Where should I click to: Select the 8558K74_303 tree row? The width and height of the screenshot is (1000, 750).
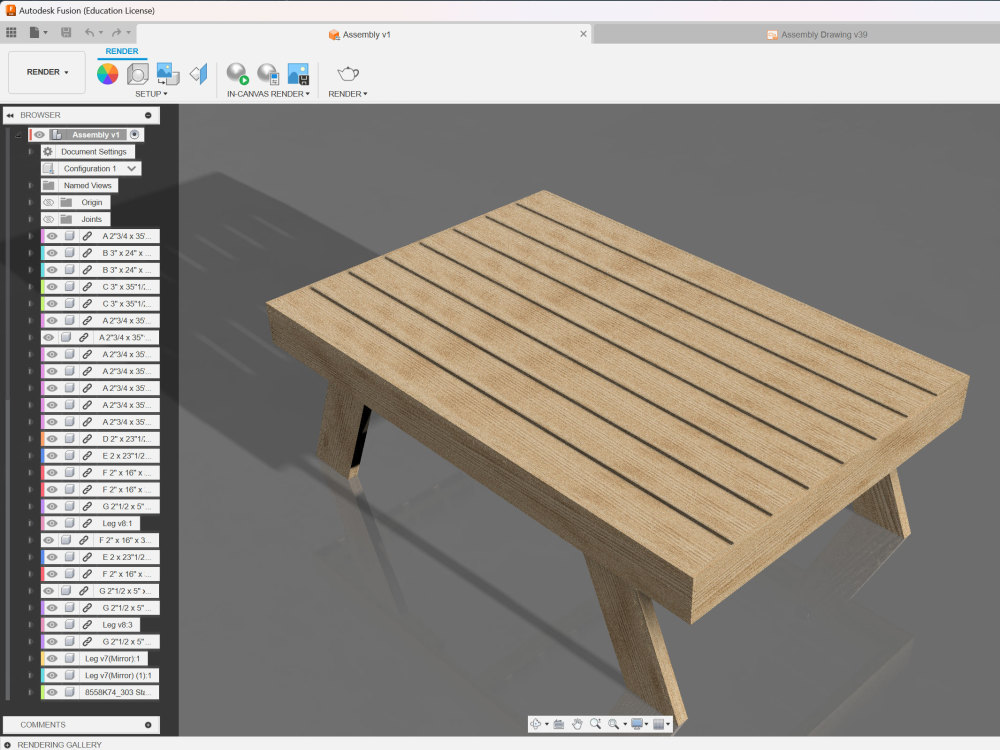(x=100, y=693)
